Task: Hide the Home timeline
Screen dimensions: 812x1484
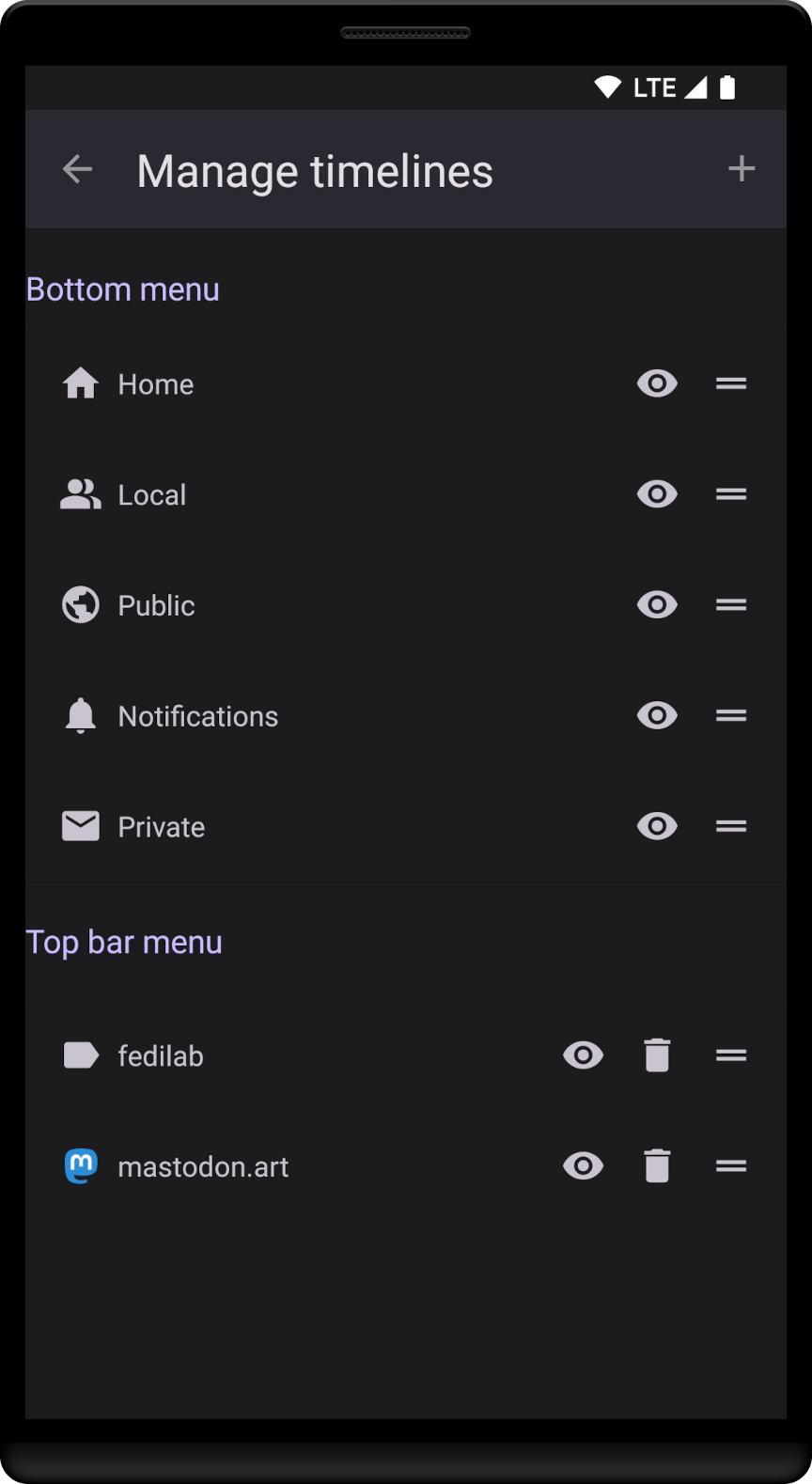Action: [657, 383]
